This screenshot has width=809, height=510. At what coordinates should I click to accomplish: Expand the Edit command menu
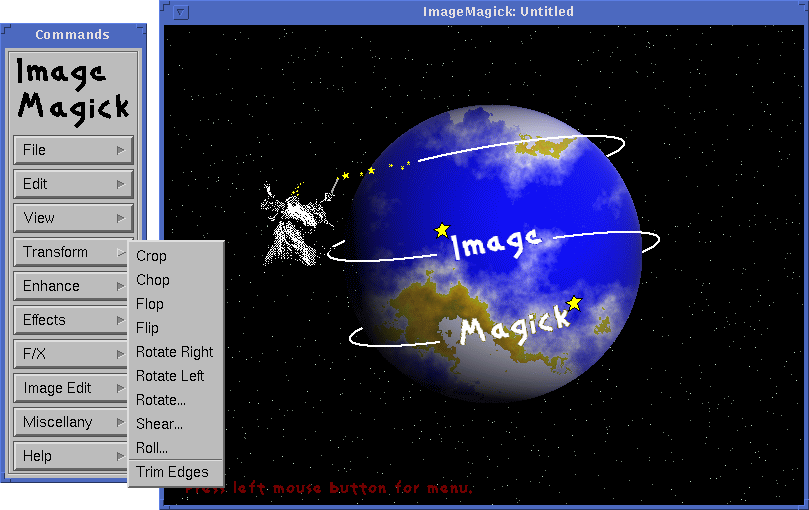(x=73, y=184)
